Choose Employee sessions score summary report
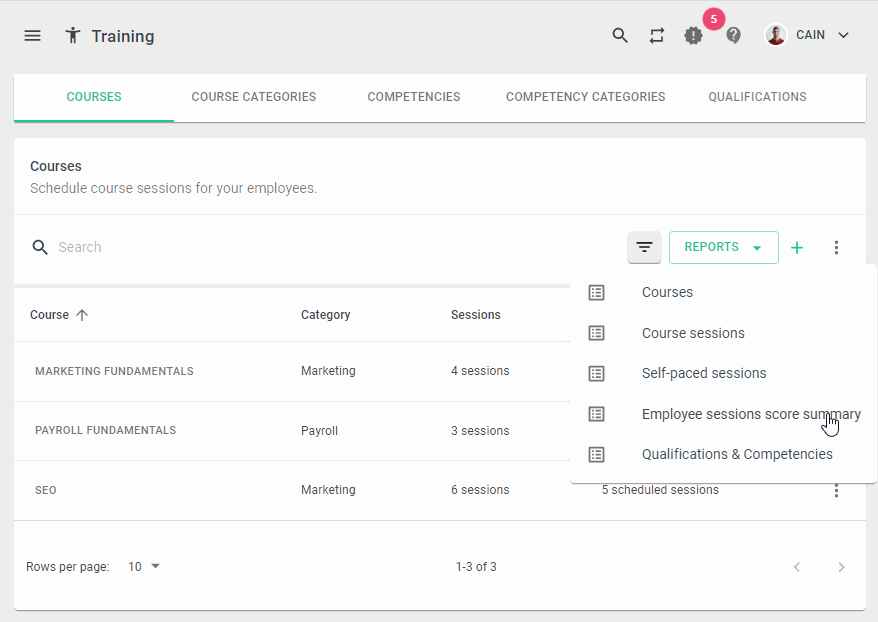 [723, 414]
